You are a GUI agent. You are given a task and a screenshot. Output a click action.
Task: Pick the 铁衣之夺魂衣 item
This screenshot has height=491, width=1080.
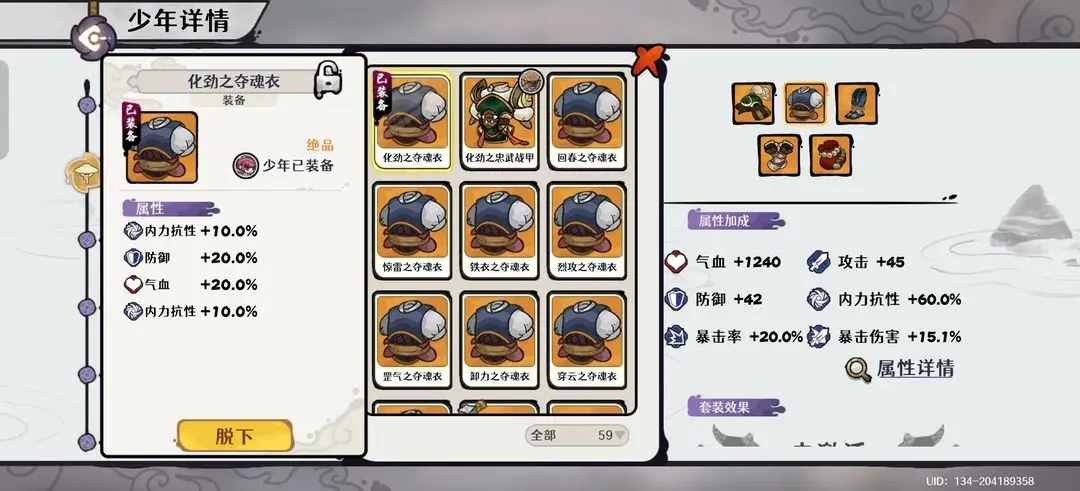tap(499, 230)
